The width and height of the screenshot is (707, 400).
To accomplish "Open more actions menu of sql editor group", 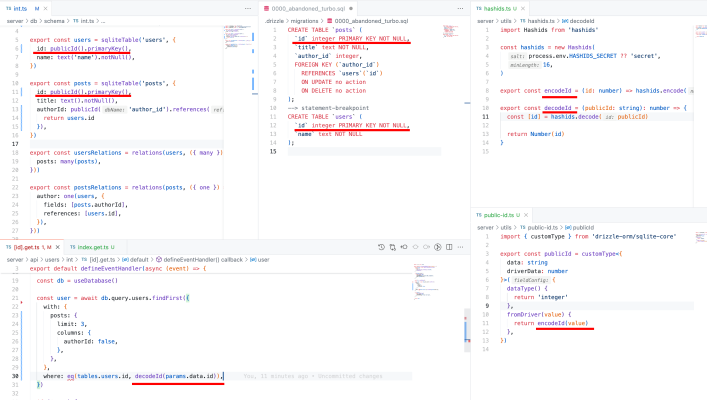I will pos(460,9).
